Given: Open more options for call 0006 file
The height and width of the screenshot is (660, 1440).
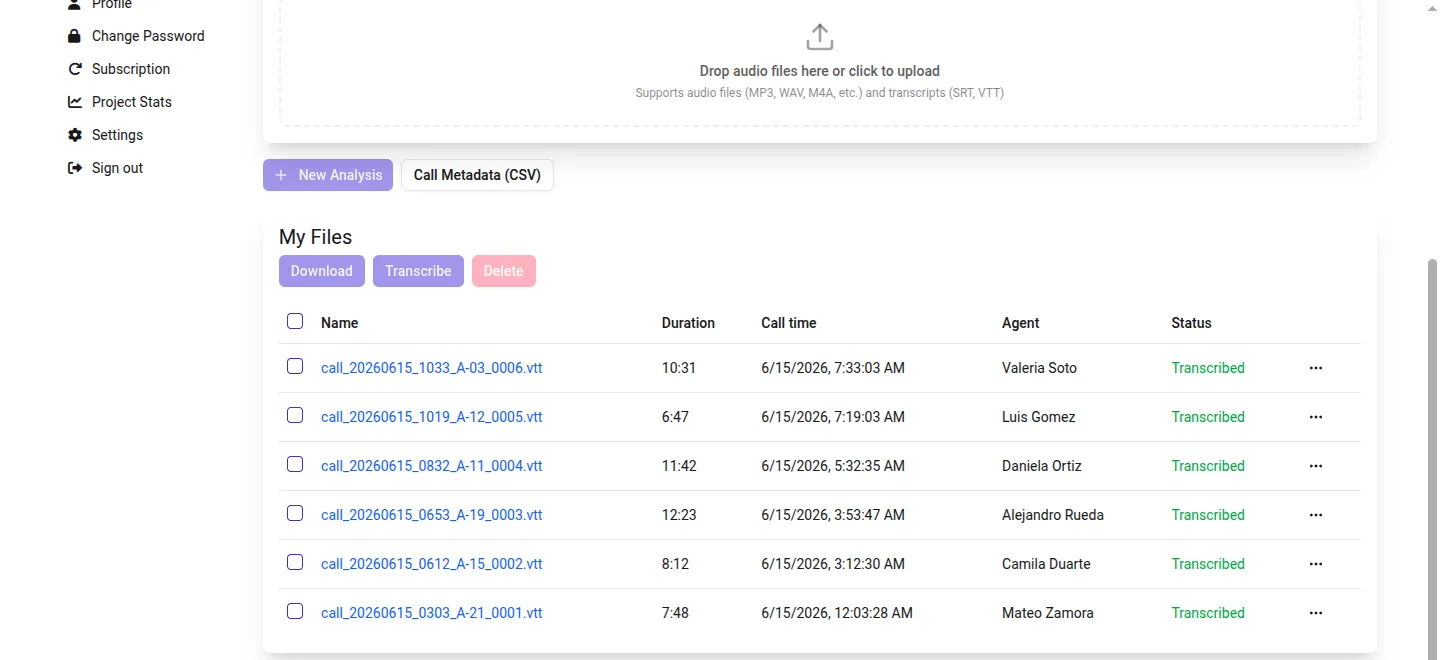Looking at the screenshot, I should 1316,368.
